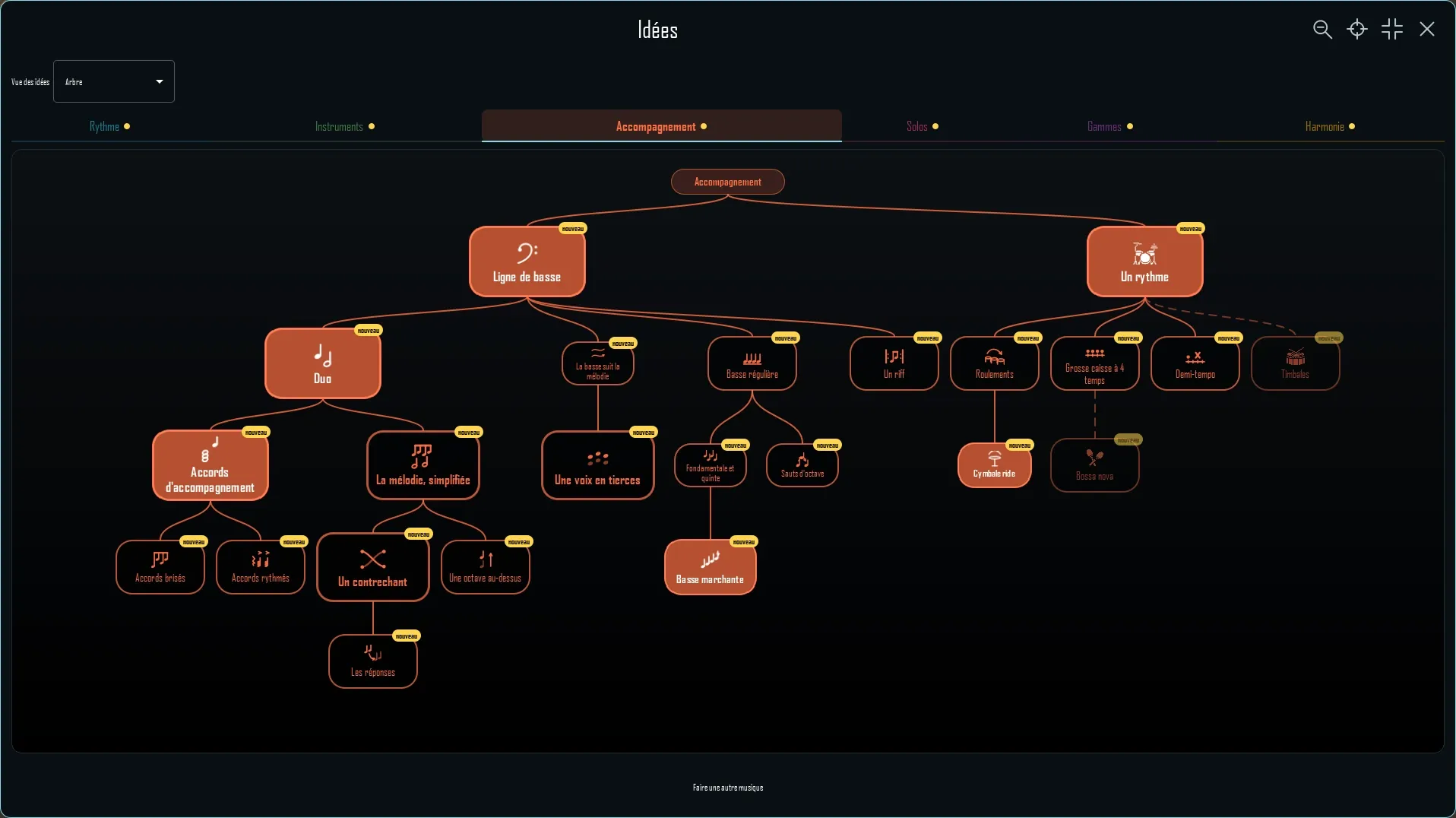Select the Un riff node
This screenshot has width=1456, height=818.
894,363
